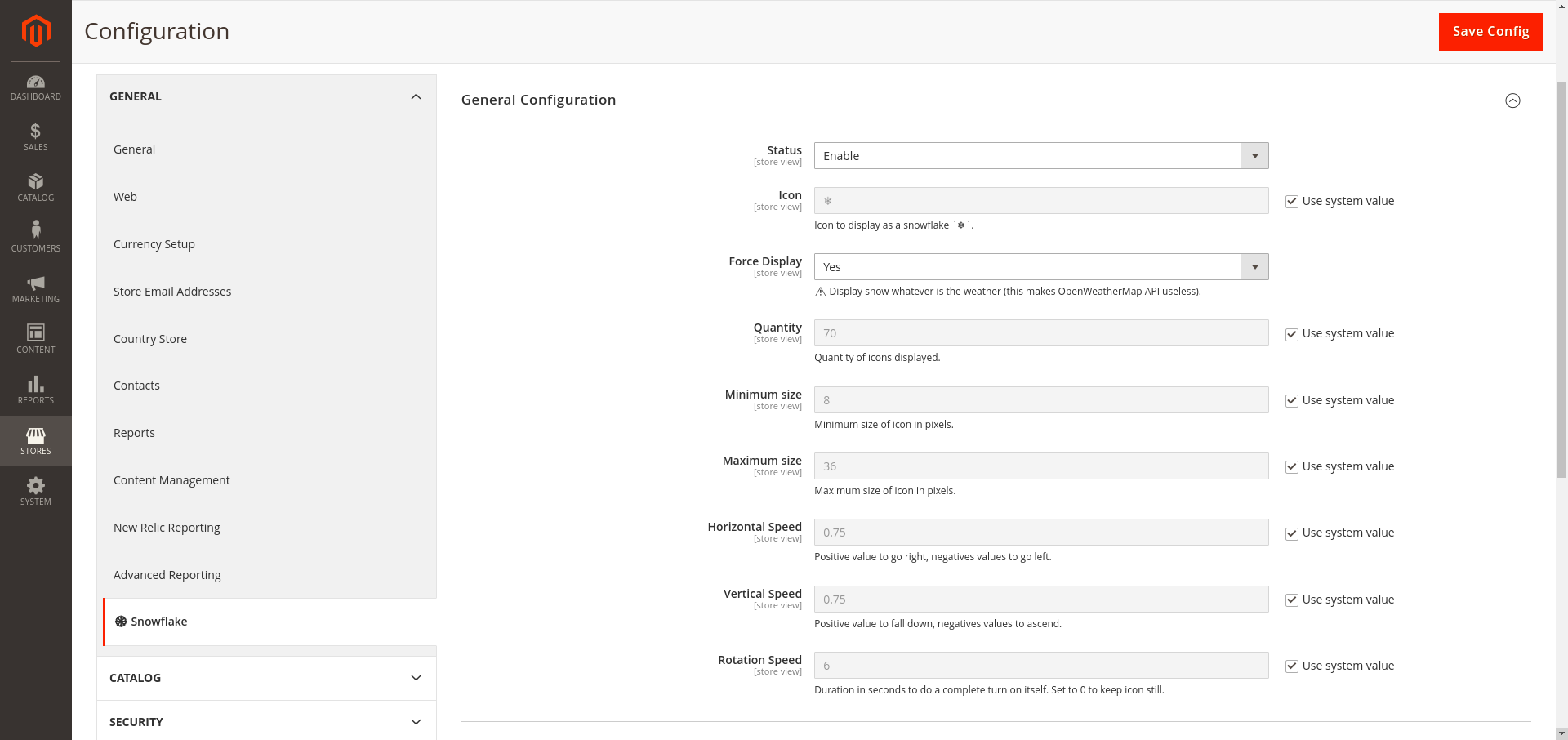This screenshot has width=1568, height=740.
Task: Select Content Management menu item
Action: 171,480
